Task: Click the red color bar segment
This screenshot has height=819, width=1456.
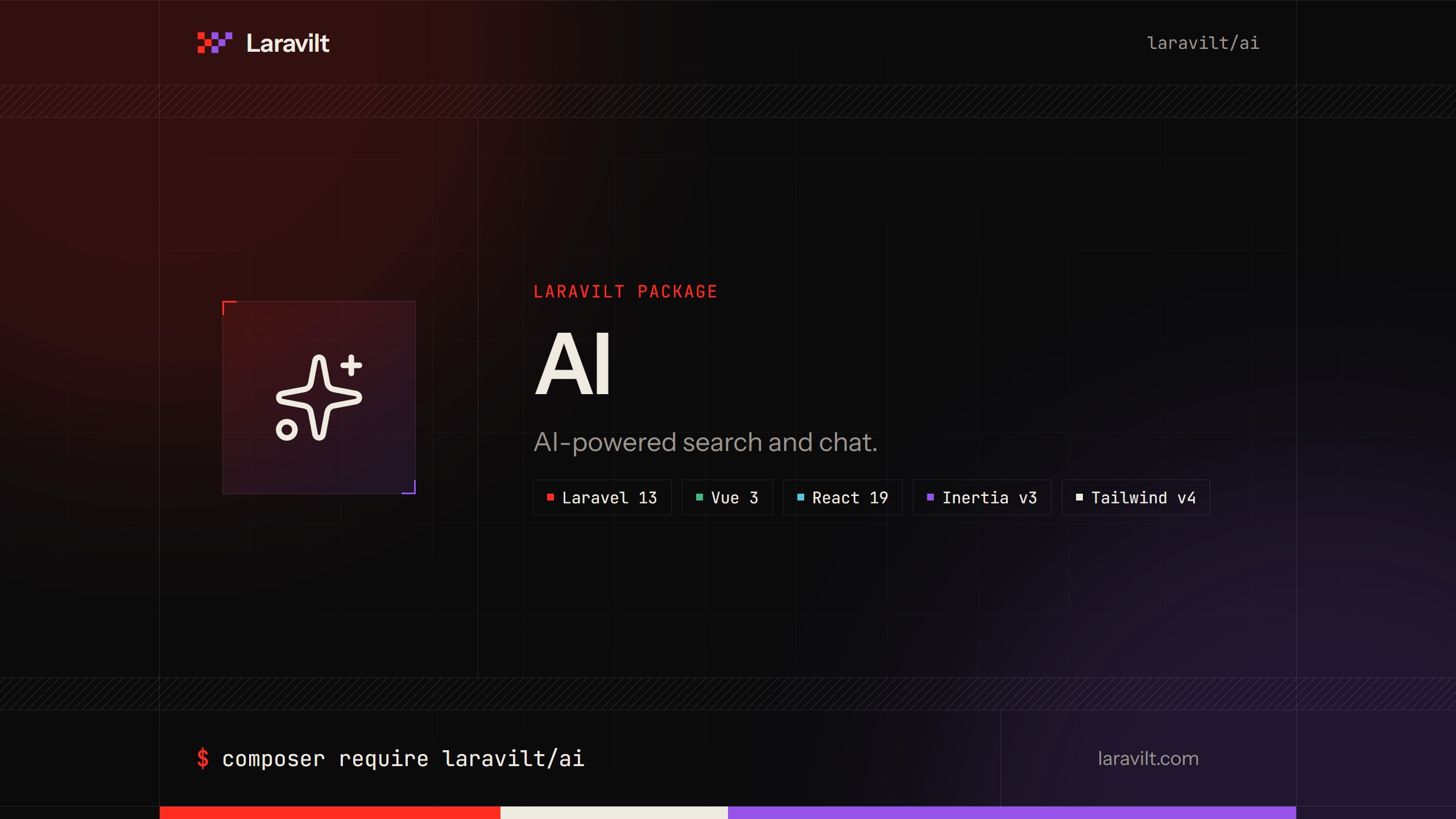Action: coord(330,813)
